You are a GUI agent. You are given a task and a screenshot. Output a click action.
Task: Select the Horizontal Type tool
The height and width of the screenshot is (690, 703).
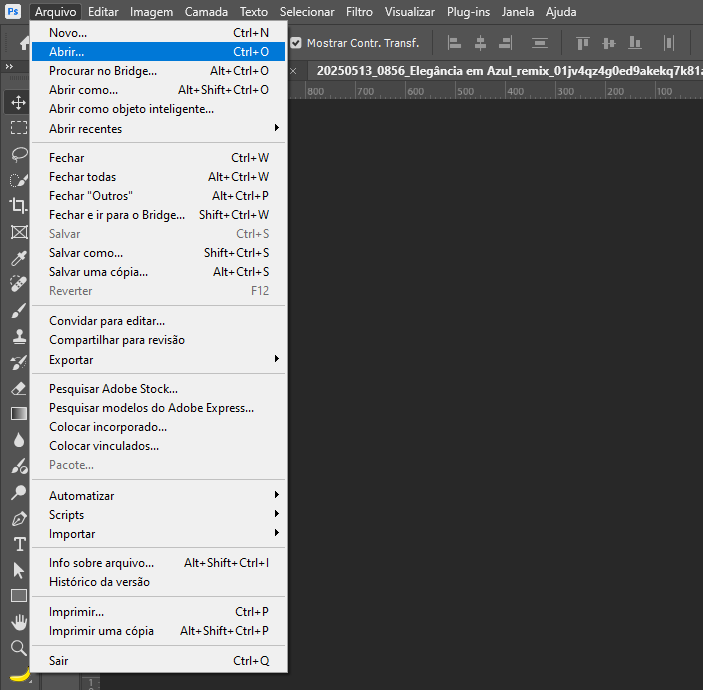pyautogui.click(x=18, y=544)
